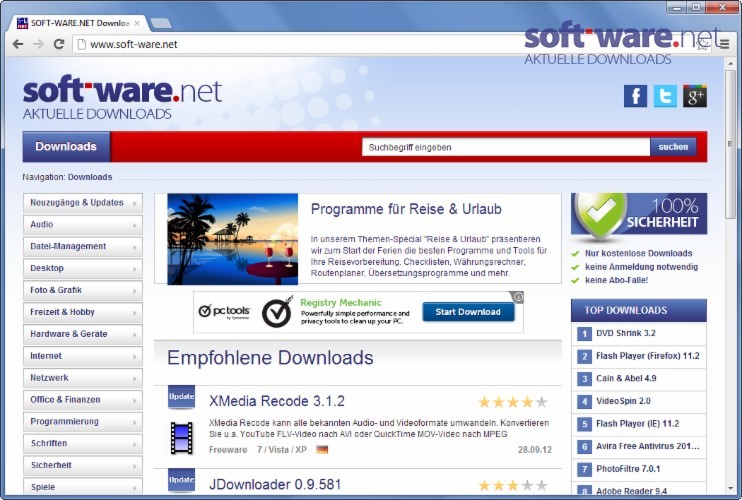Click the 100% Sicherheit shield banner

pyautogui.click(x=639, y=214)
